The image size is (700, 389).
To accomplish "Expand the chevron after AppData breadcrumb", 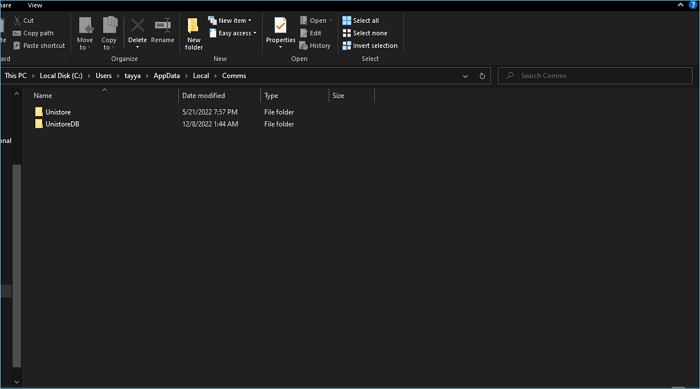I will pos(186,76).
